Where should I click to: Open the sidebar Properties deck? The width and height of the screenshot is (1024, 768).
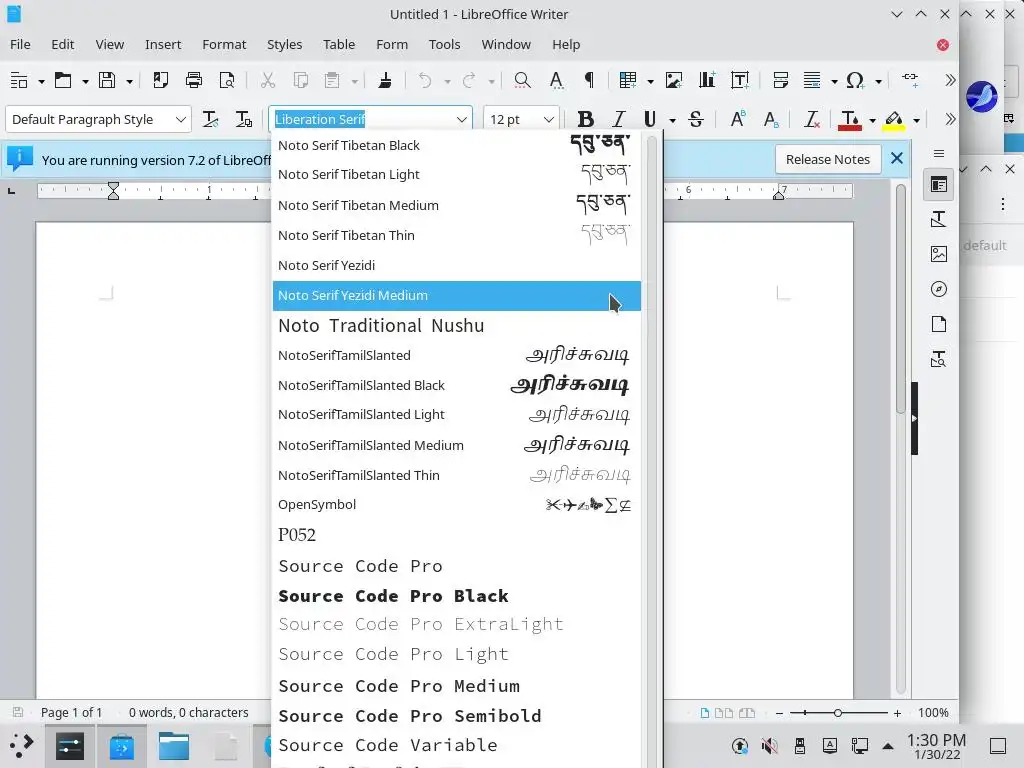pyautogui.click(x=939, y=185)
